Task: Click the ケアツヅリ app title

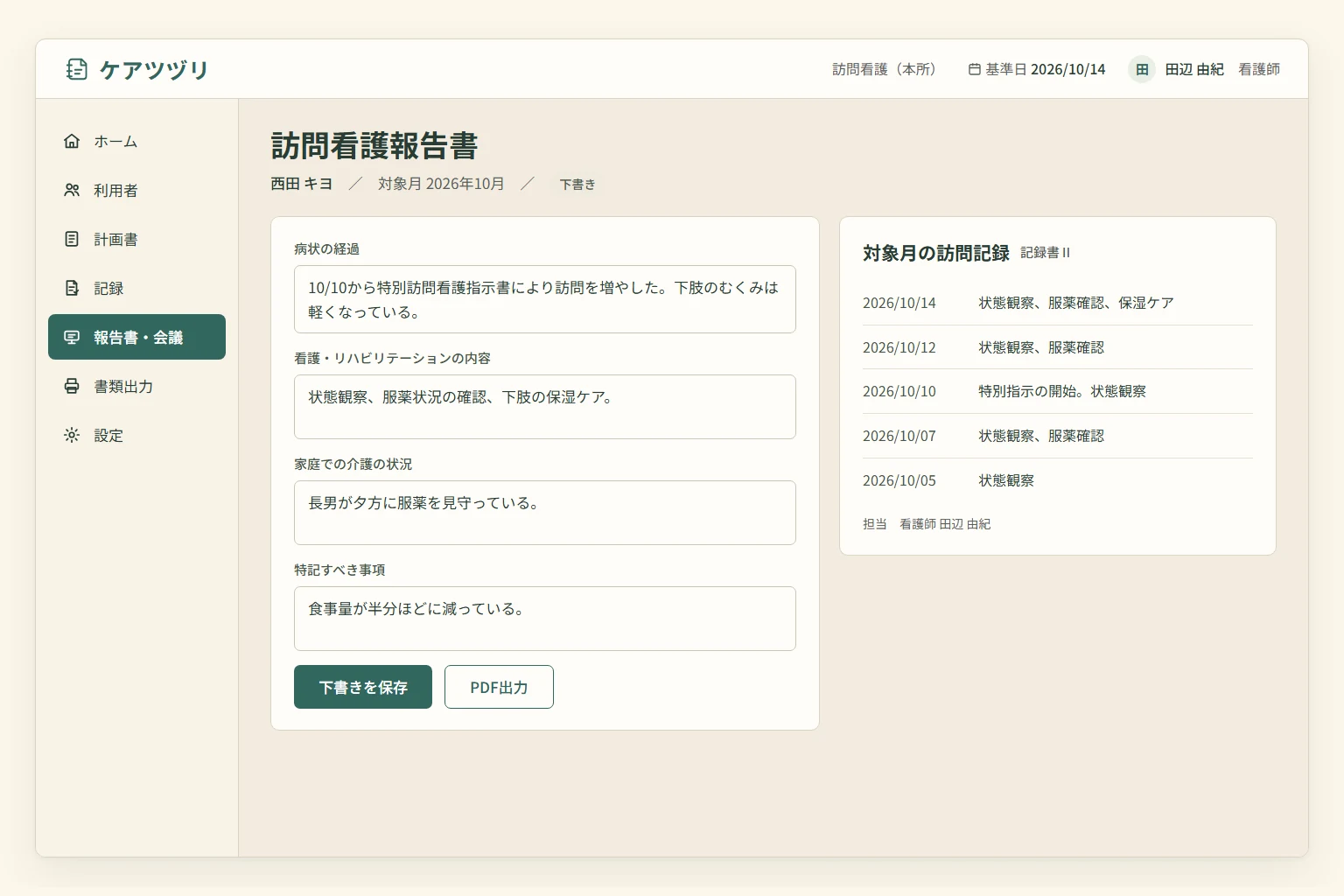Action: coord(154,69)
